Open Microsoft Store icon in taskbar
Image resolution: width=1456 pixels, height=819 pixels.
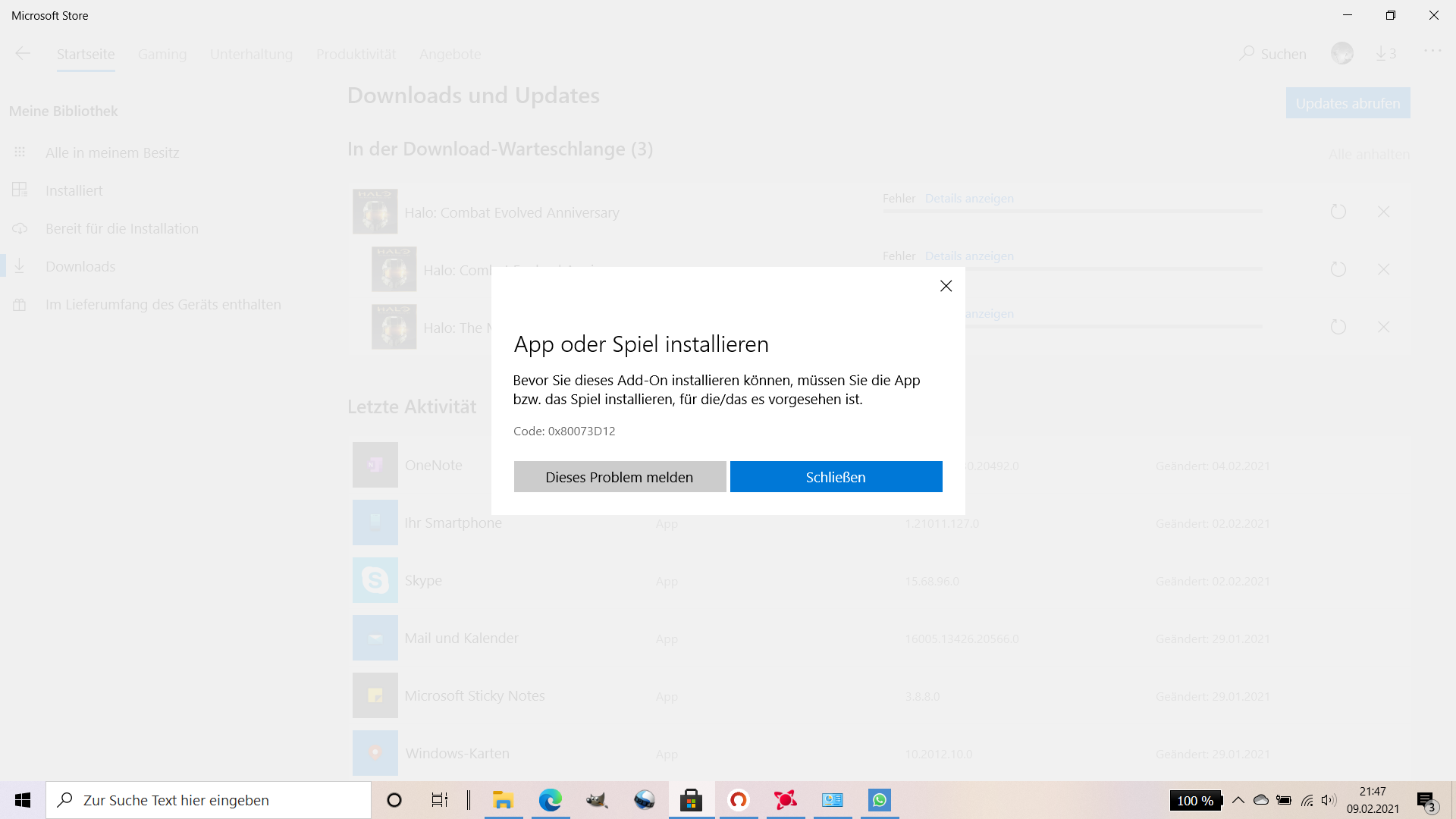click(691, 800)
